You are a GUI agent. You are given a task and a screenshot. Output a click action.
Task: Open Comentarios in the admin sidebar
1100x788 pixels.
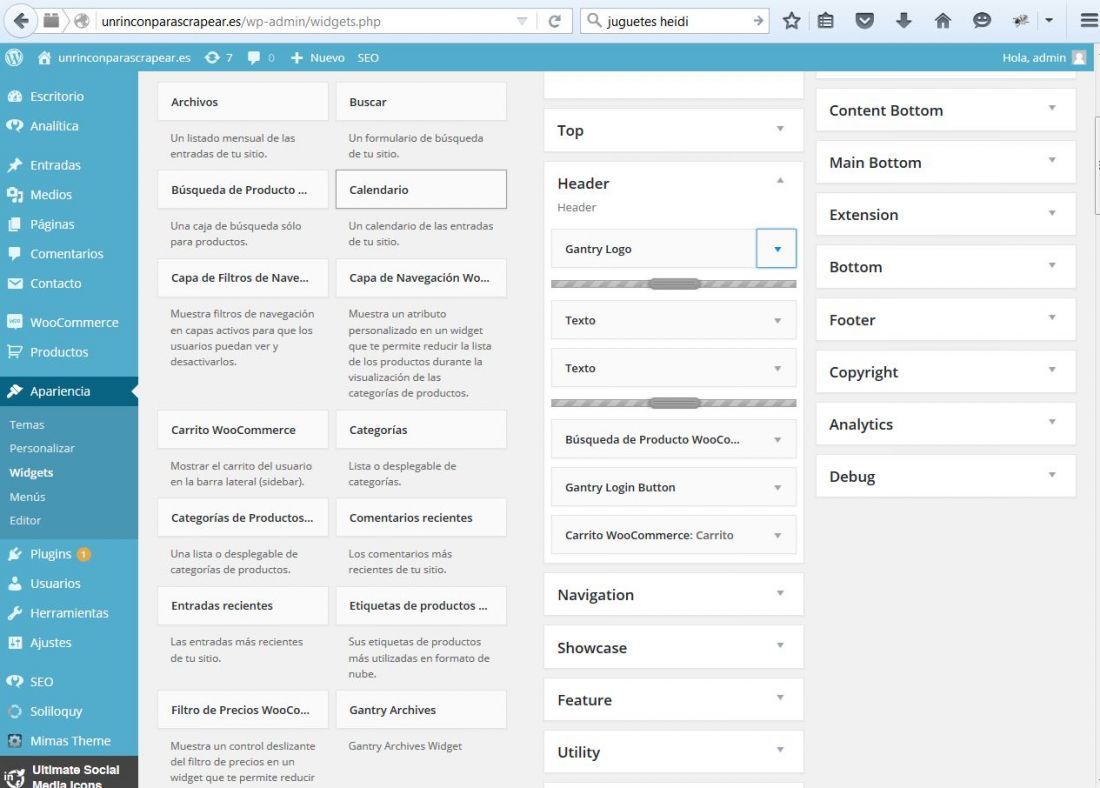[x=69, y=254]
